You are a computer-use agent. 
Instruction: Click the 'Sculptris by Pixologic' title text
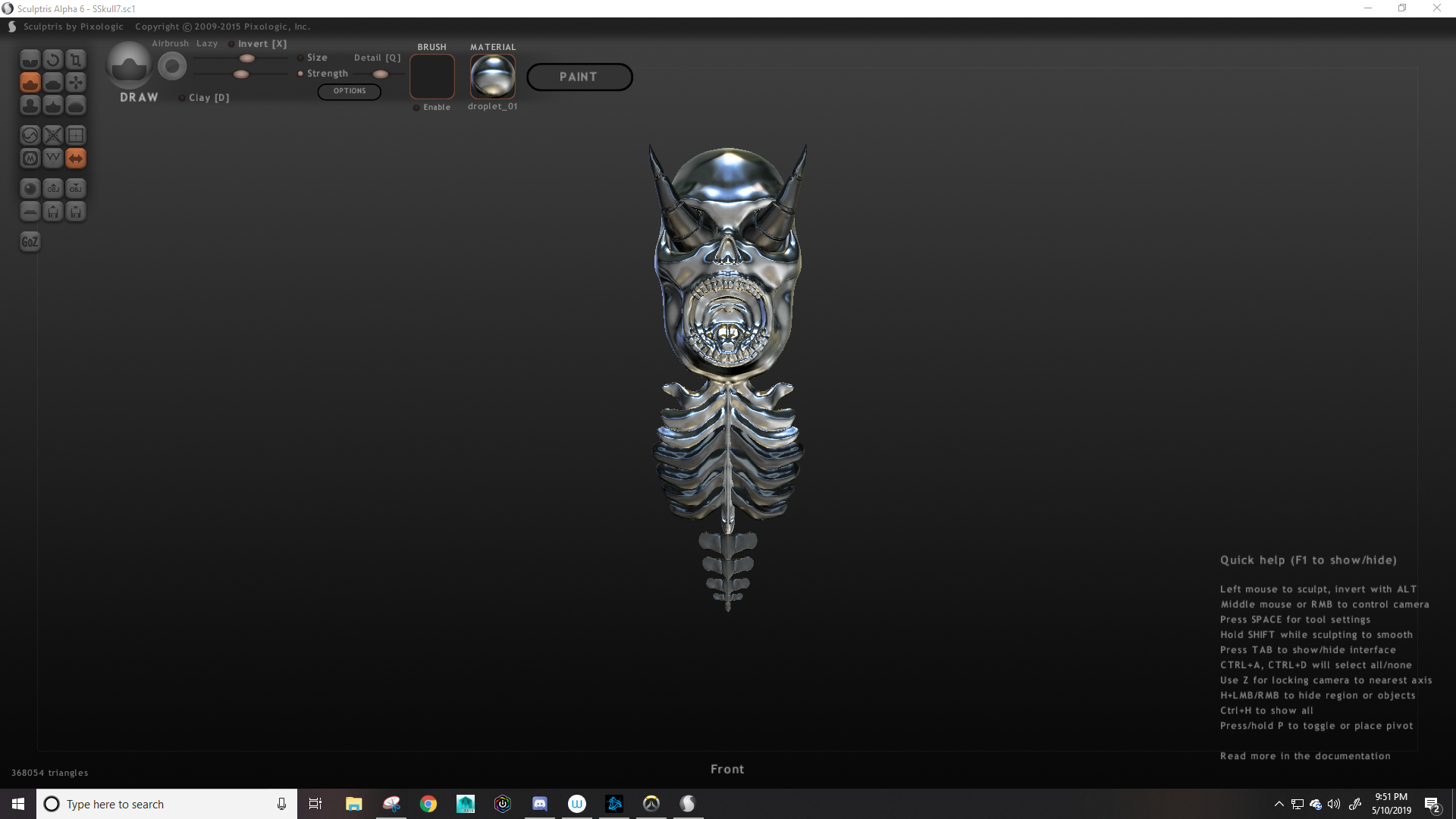pyautogui.click(x=74, y=27)
